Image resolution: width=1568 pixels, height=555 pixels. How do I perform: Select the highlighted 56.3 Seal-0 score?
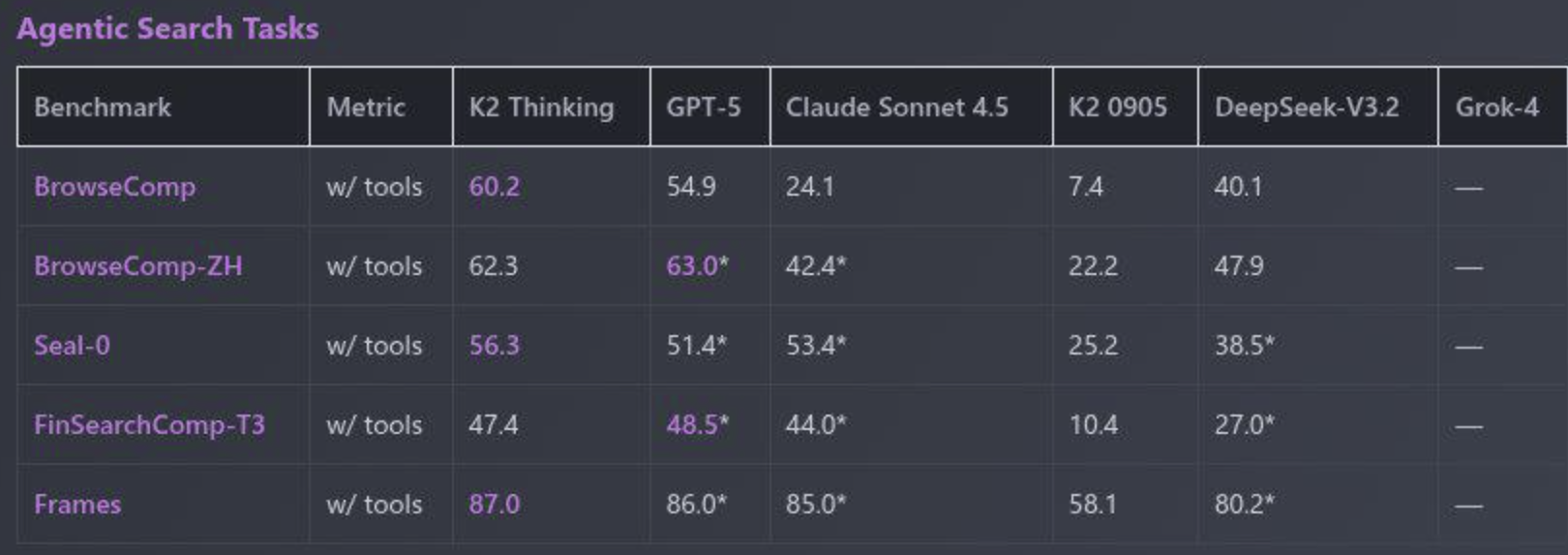pos(495,345)
